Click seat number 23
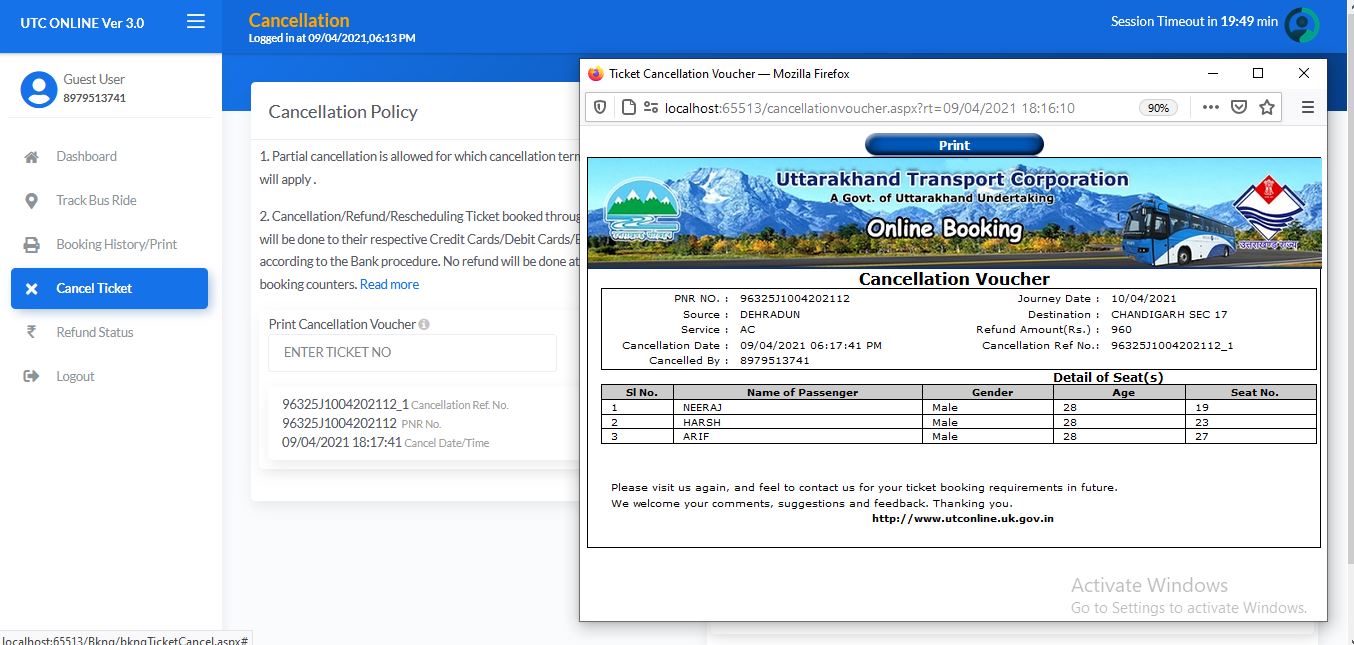The image size is (1354, 645). 1202,422
